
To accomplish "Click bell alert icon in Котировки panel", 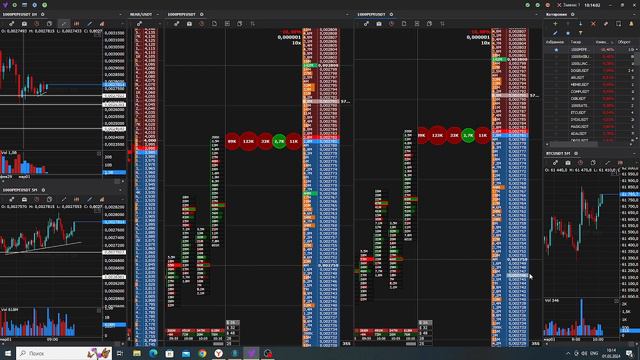I will point(631,24).
